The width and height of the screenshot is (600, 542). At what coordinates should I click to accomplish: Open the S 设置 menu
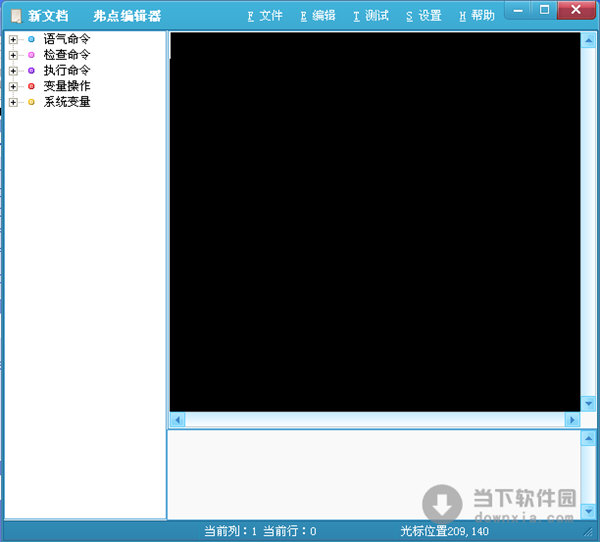[424, 16]
